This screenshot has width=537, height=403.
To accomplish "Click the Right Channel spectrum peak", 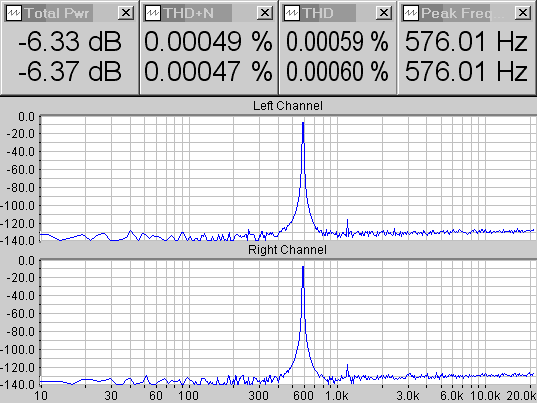I will [x=303, y=267].
